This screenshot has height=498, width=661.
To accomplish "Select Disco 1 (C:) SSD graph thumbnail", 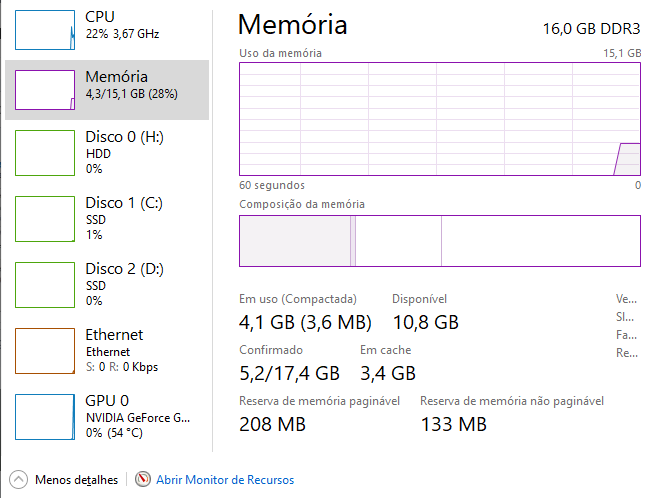I will 45,219.
